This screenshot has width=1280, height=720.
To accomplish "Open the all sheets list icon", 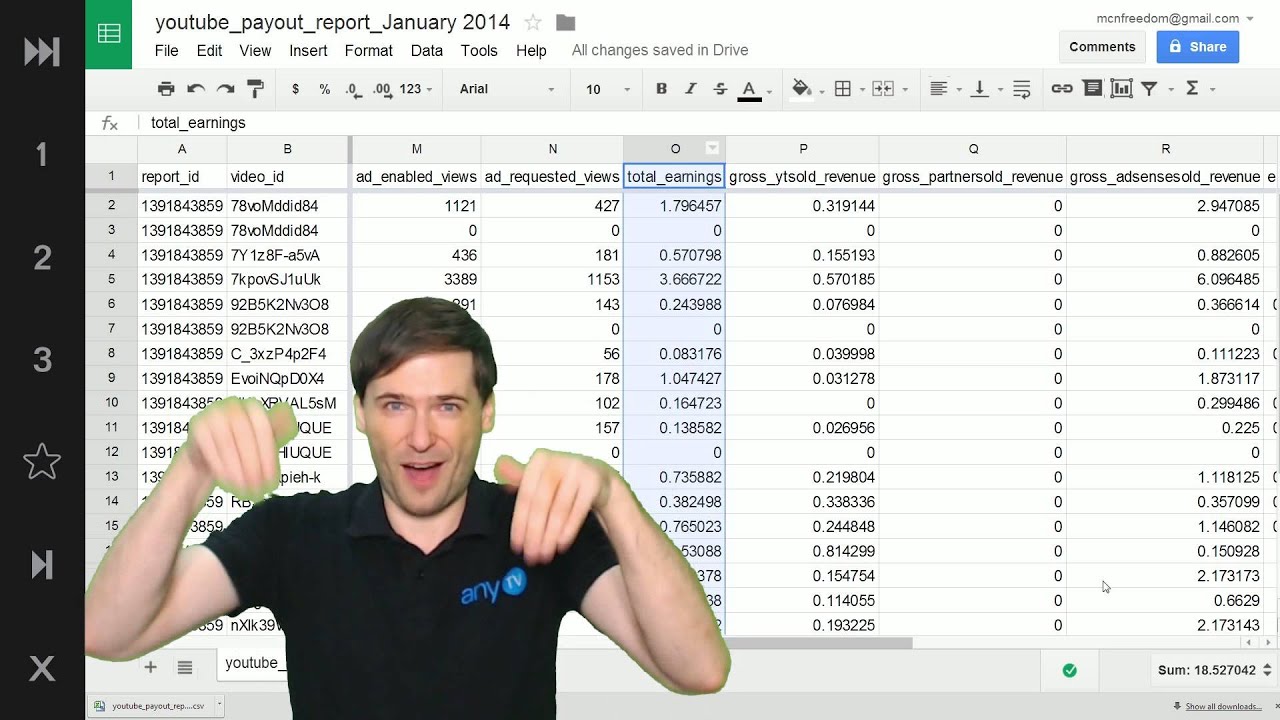I will 185,667.
